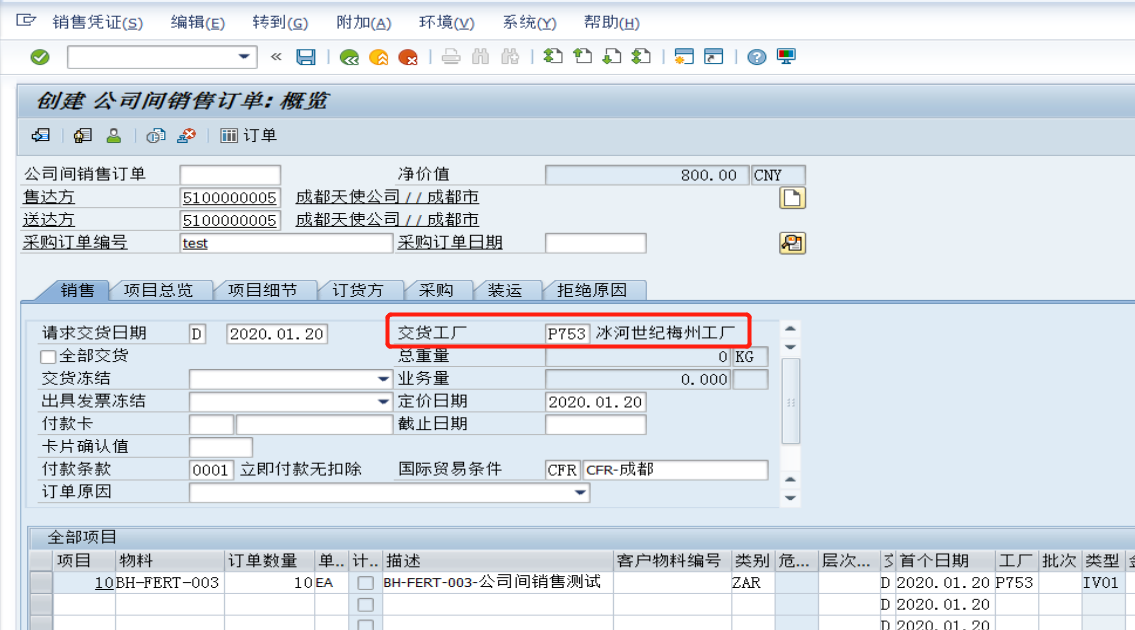Screen dimensions: 1135x630
Task: Jump to the first page icon
Action: pyautogui.click(x=553, y=56)
